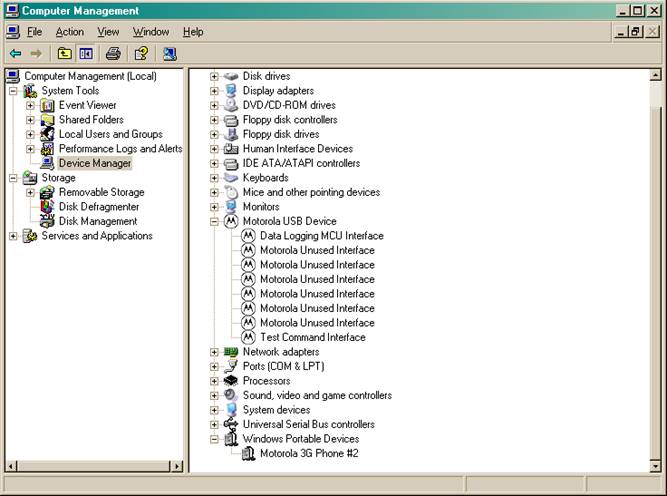Open the File menu
Image resolution: width=667 pixels, height=496 pixels.
(x=34, y=32)
